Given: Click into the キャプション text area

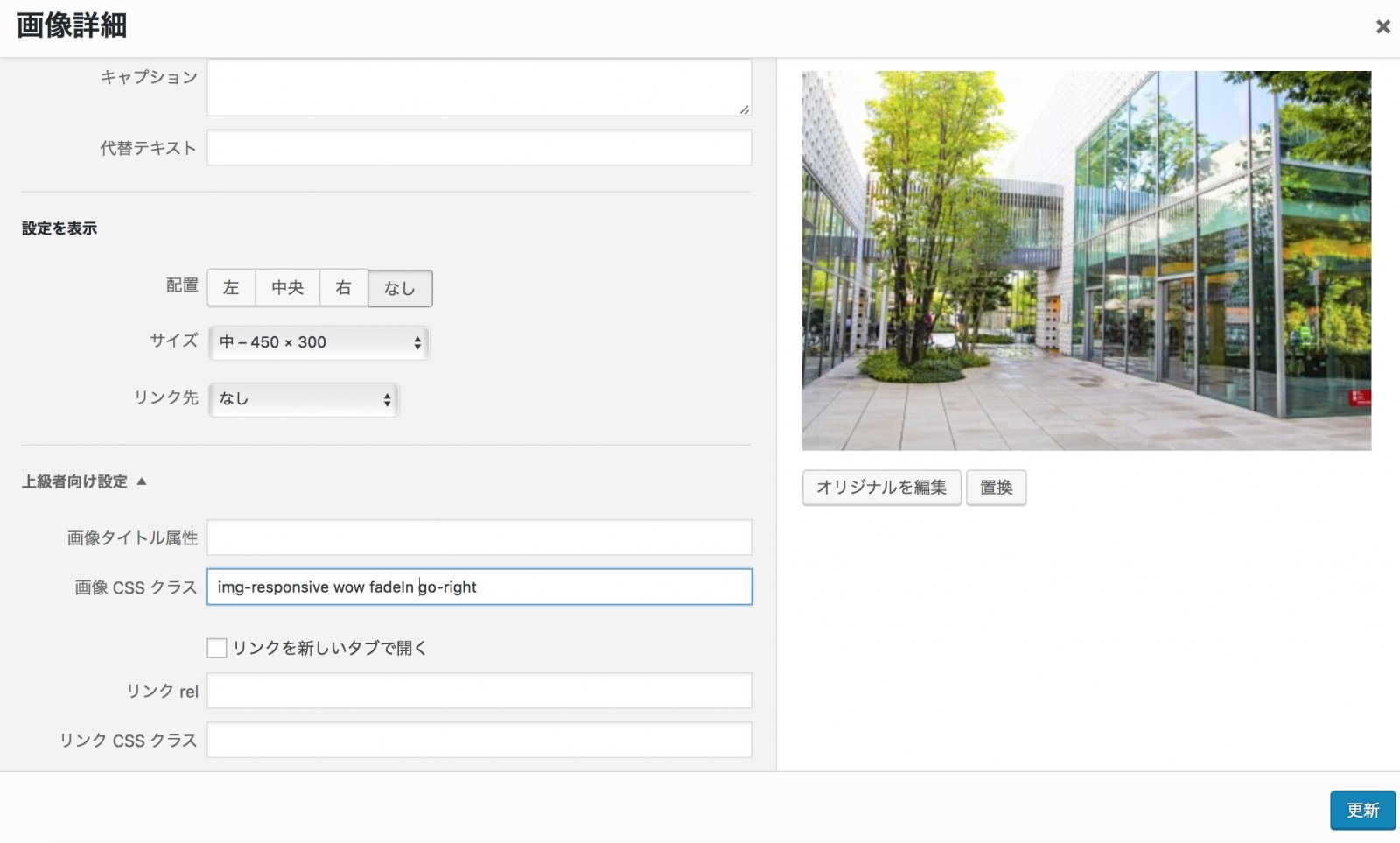Looking at the screenshot, I should pyautogui.click(x=479, y=87).
